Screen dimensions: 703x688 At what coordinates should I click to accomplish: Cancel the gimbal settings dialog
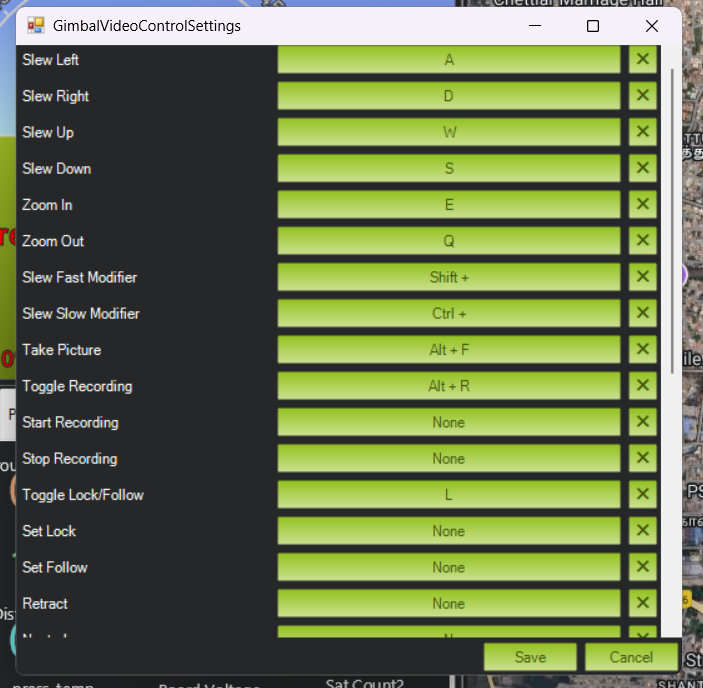[x=631, y=657]
